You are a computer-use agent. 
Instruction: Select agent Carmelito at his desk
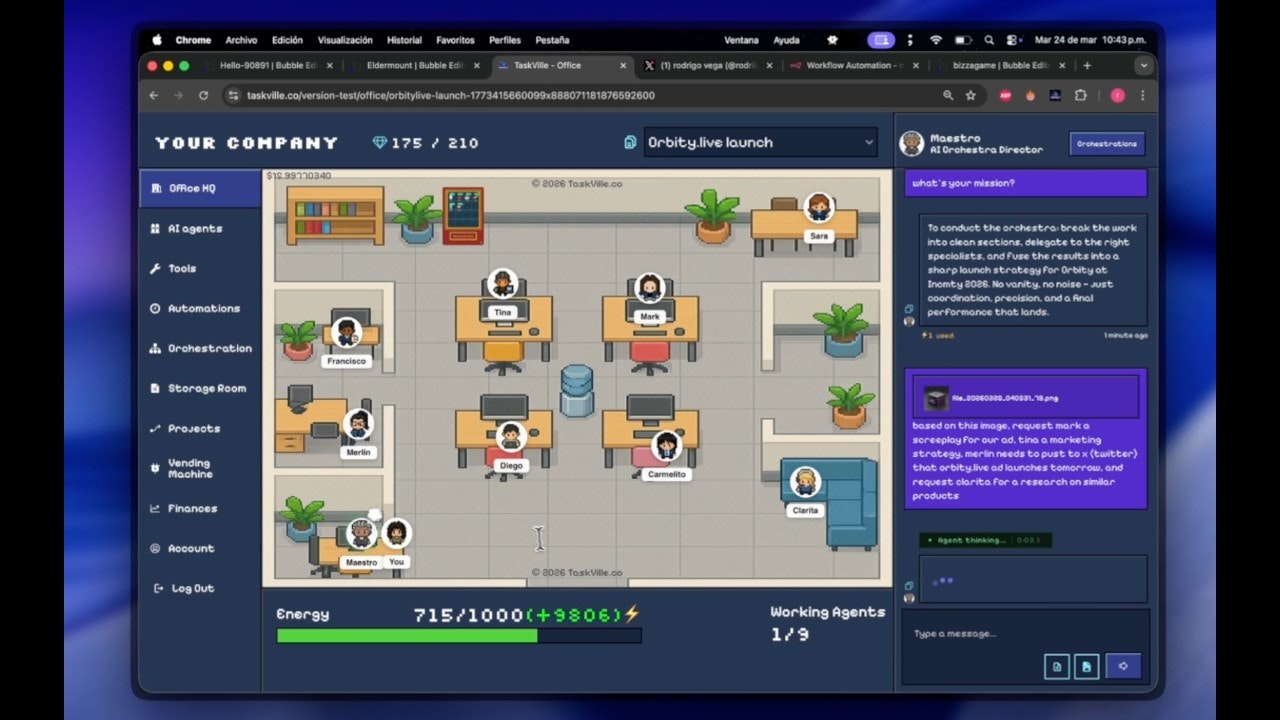(666, 446)
